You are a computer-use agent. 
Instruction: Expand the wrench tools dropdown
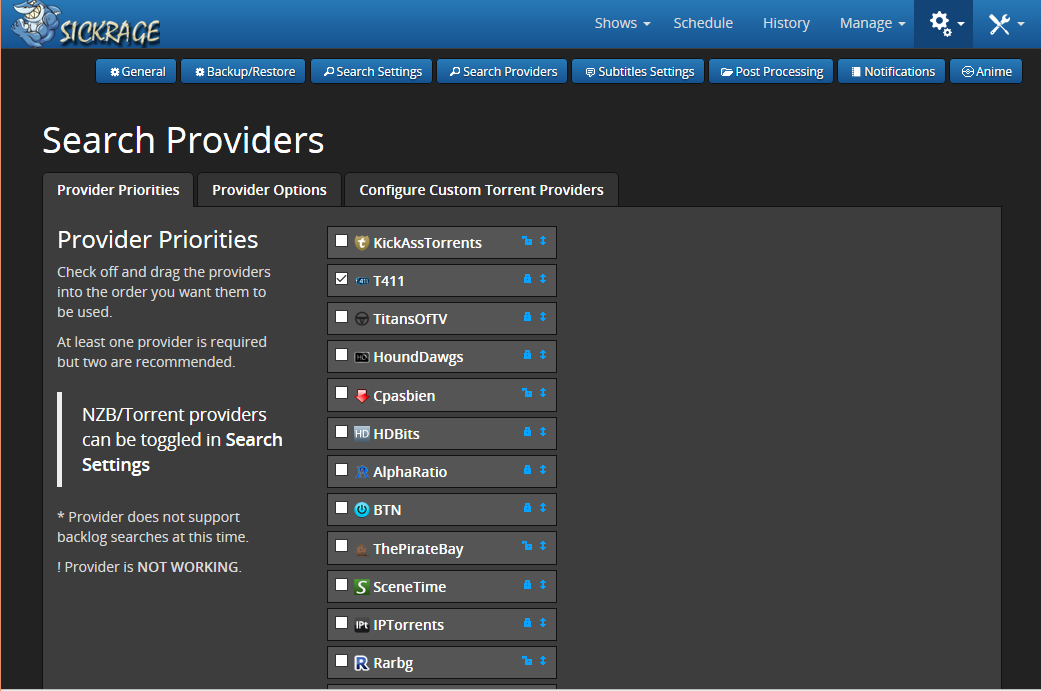[1006, 24]
